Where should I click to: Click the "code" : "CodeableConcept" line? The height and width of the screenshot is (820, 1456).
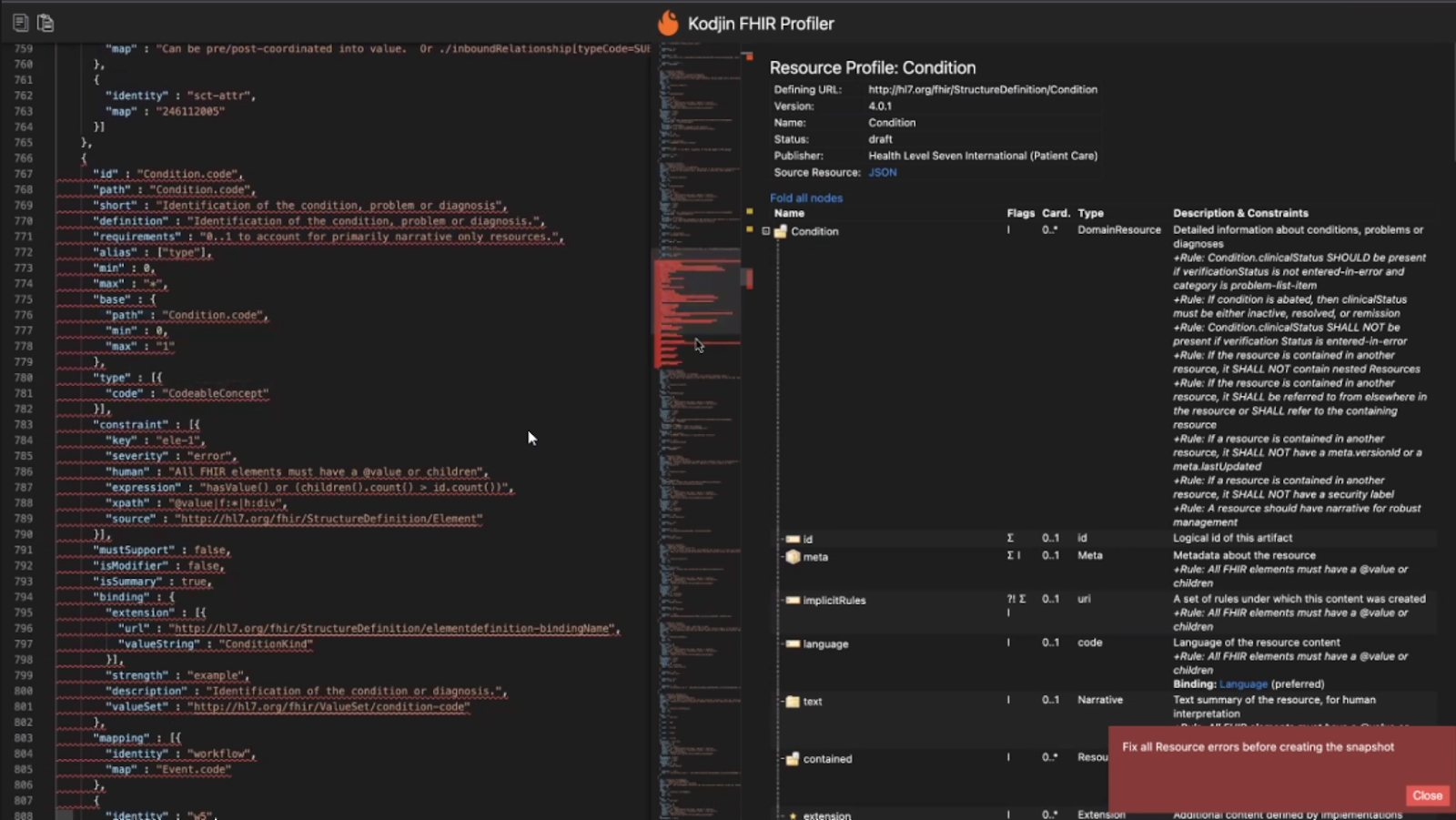tap(187, 393)
